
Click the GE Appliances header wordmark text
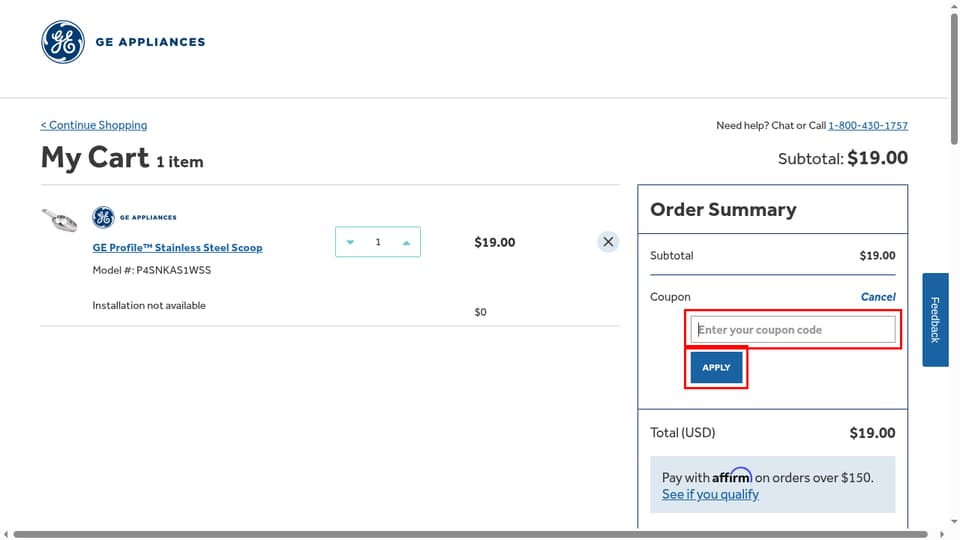[150, 42]
